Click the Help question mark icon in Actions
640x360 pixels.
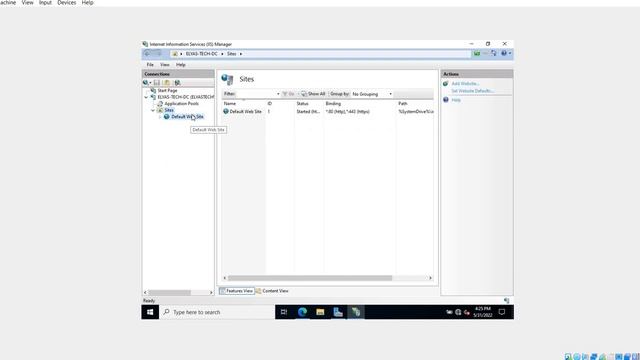pyautogui.click(x=446, y=100)
